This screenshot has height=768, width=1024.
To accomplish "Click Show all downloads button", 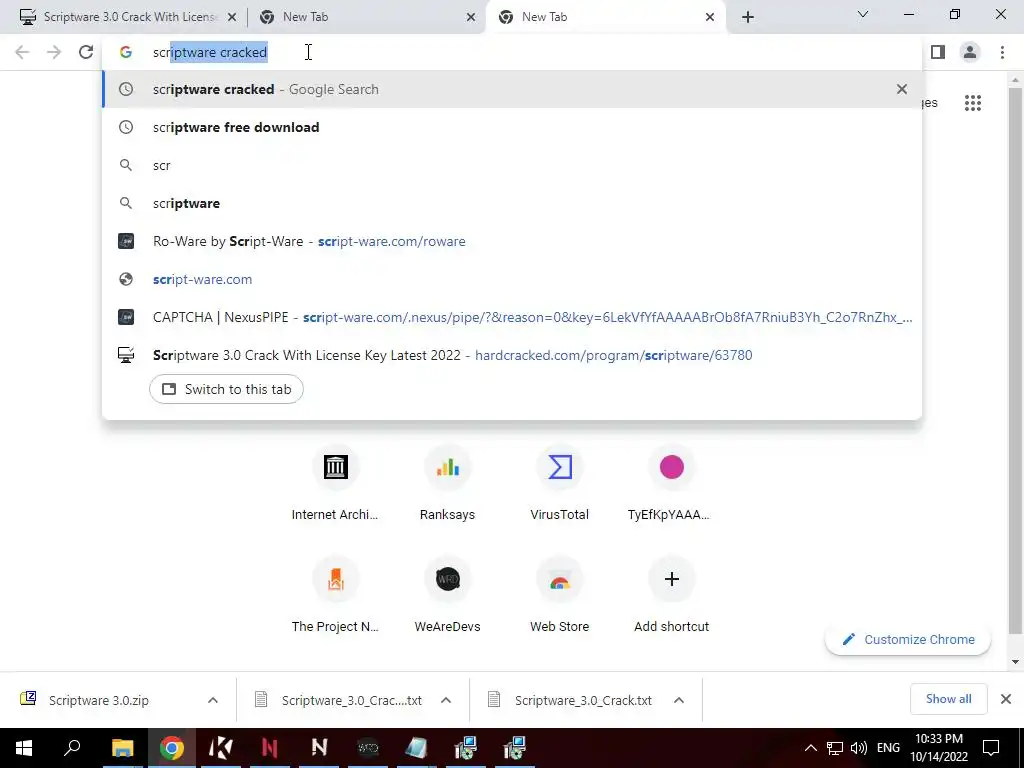I will pos(948,699).
